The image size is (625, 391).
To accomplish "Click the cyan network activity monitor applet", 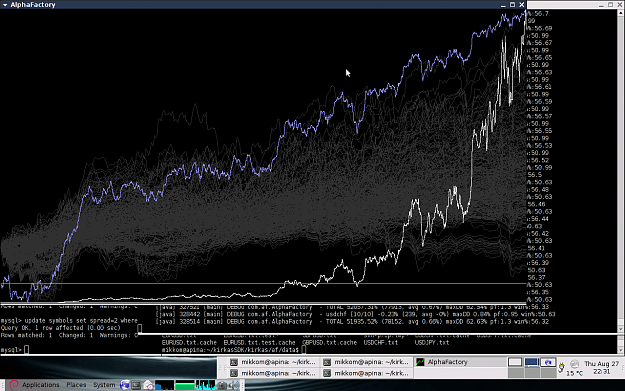I will 205,385.
